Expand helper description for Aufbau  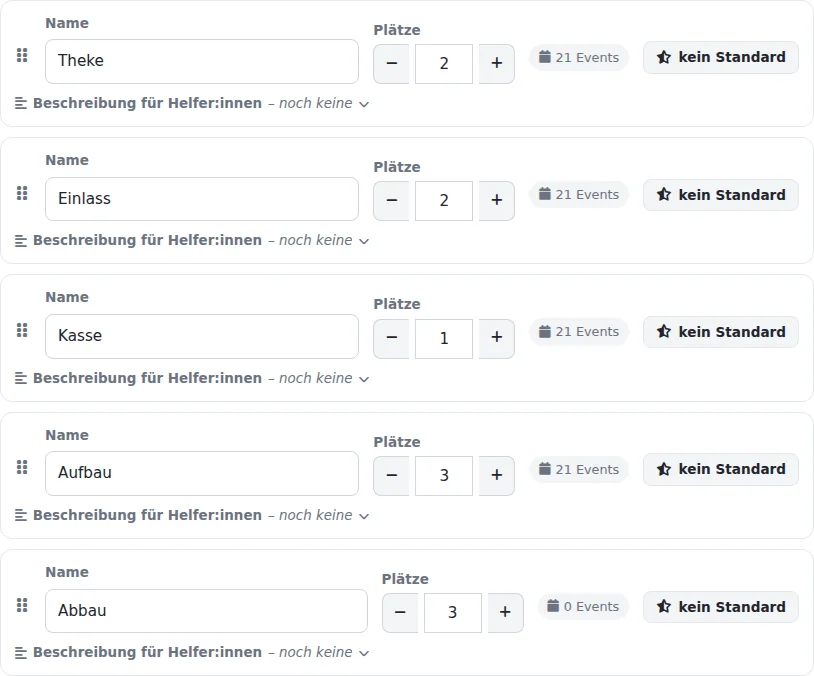click(192, 515)
